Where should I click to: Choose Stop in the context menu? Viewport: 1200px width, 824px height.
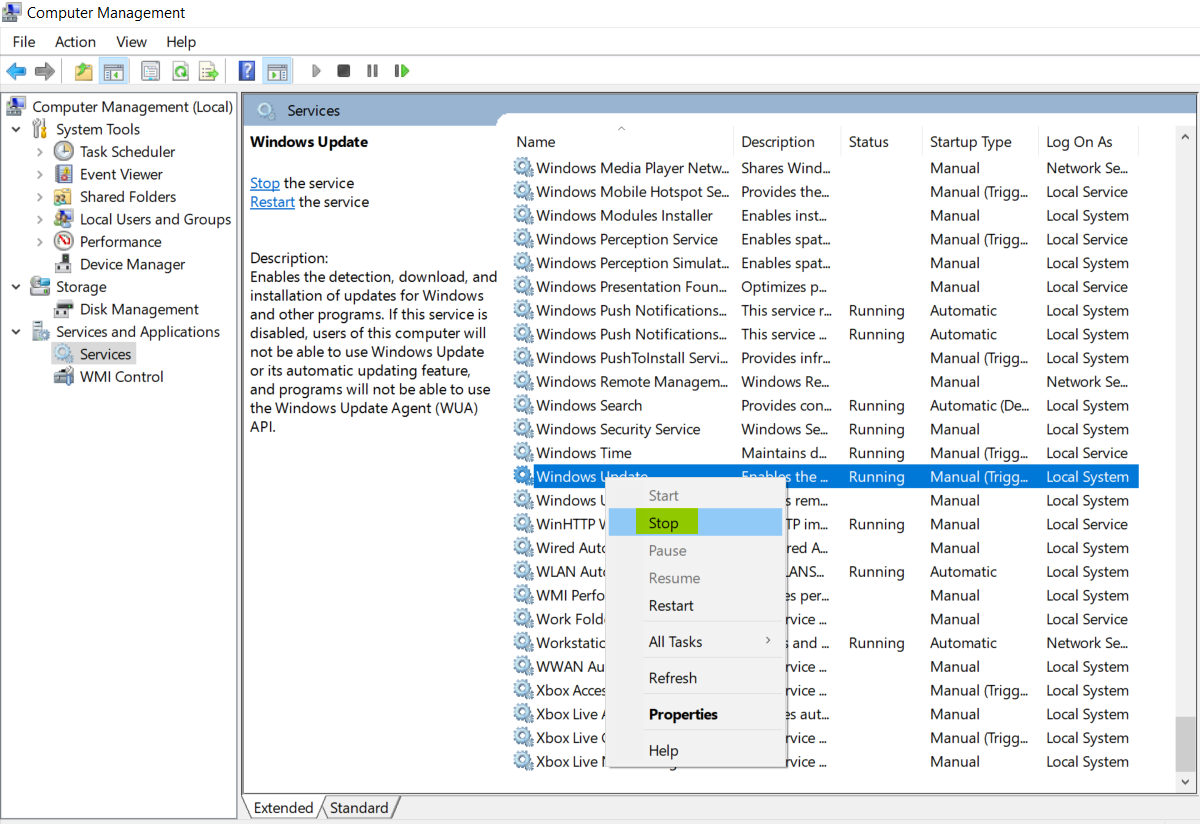click(x=664, y=523)
